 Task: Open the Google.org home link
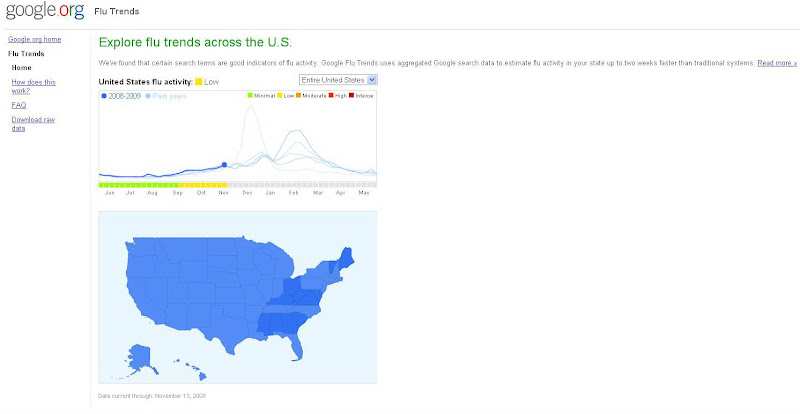[34, 39]
